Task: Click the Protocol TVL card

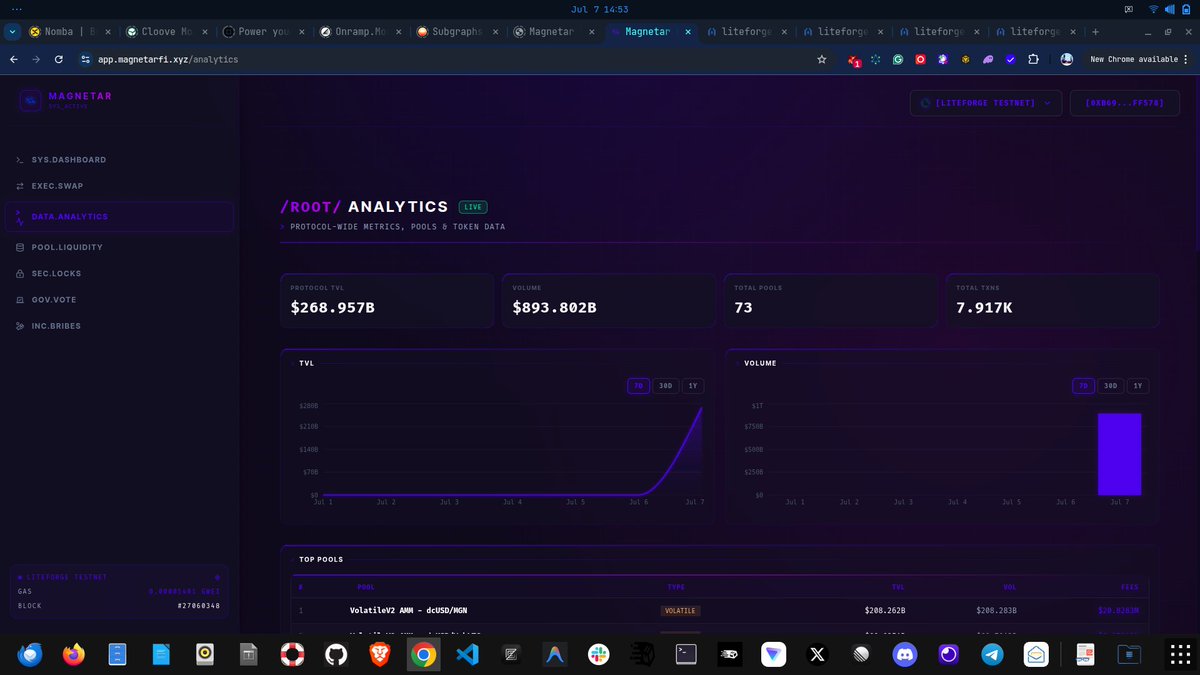Action: click(x=387, y=301)
